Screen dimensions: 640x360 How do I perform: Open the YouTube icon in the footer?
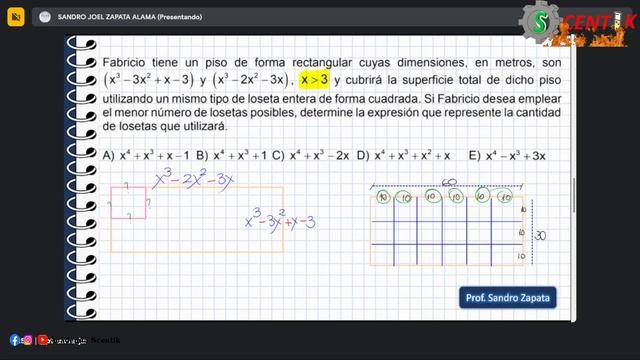point(43,340)
